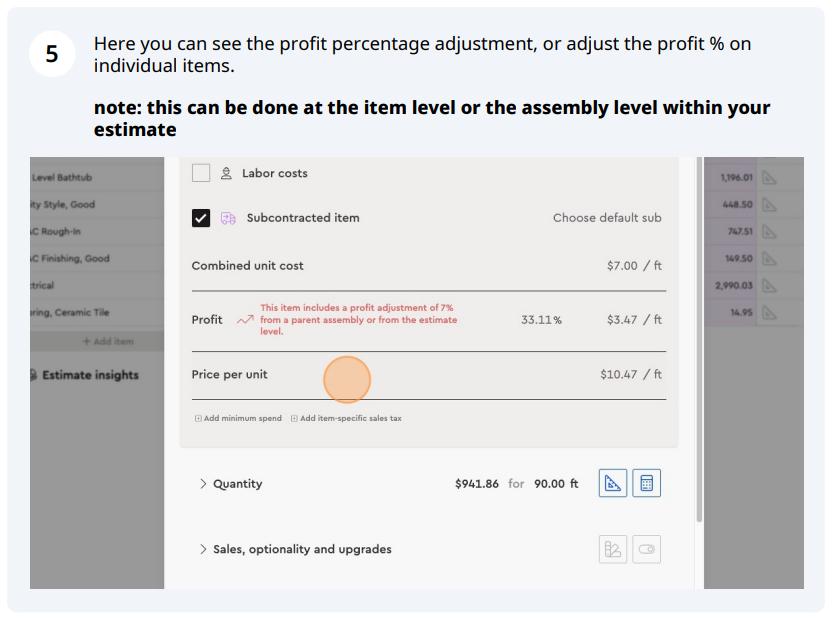Open the Choose default sub selector
The width and height of the screenshot is (836, 621).
pyautogui.click(x=607, y=218)
